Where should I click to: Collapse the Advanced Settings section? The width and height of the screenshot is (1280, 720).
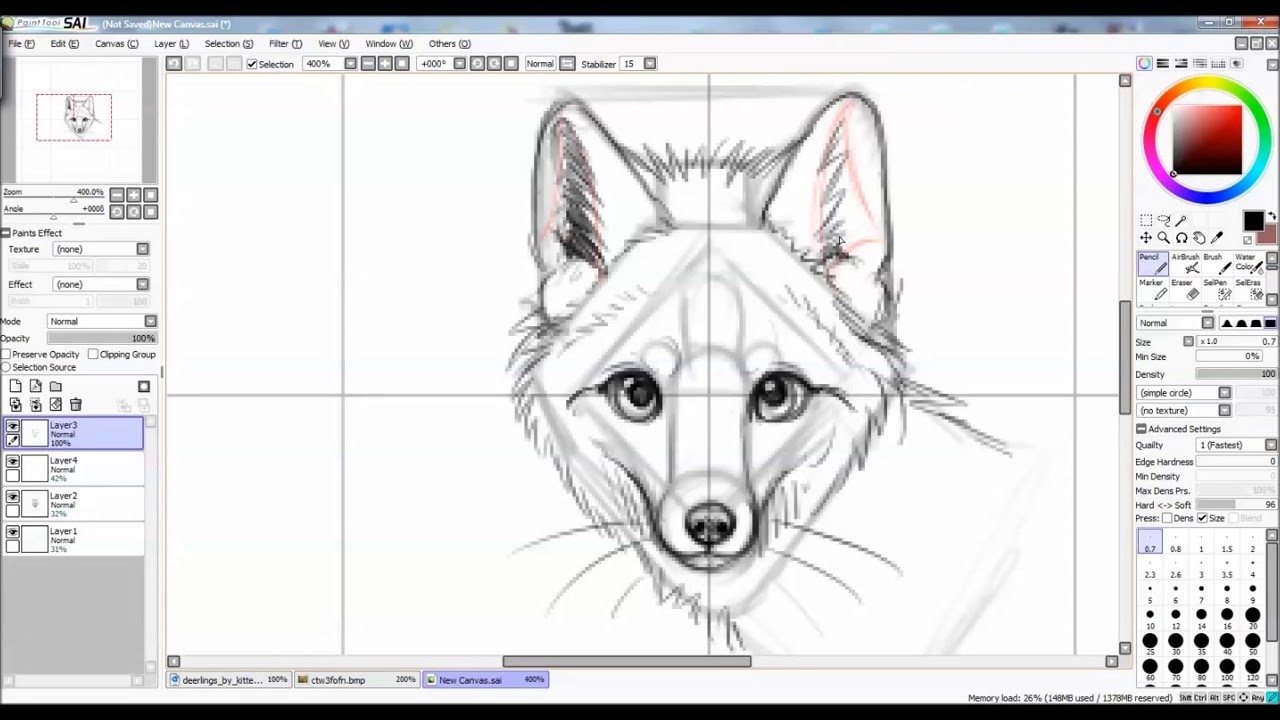[1140, 428]
